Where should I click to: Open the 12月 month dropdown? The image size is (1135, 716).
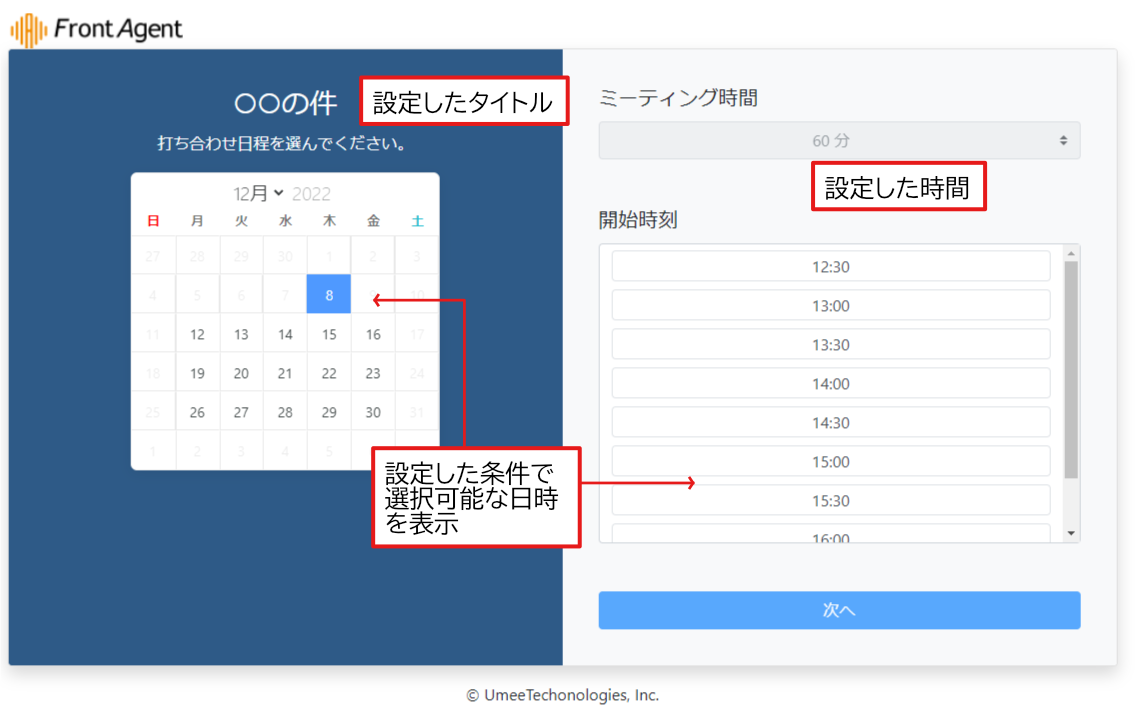[259, 193]
